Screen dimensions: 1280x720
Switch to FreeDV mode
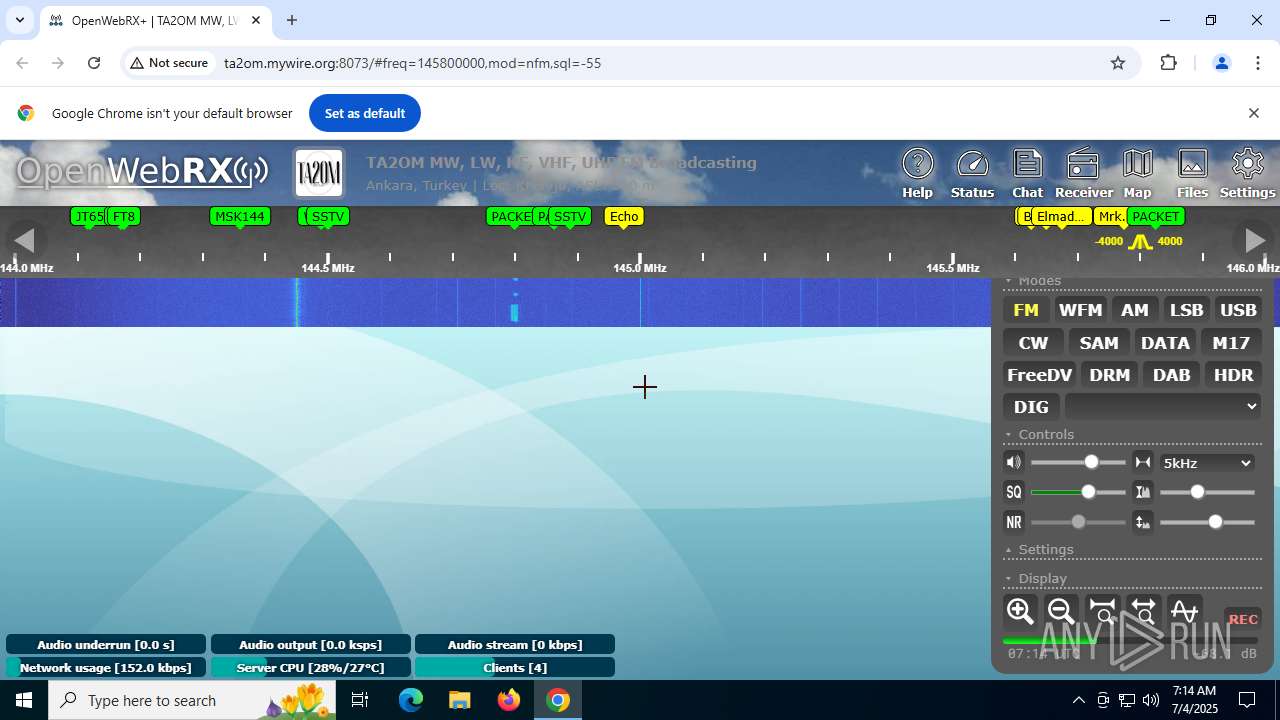coord(1039,375)
